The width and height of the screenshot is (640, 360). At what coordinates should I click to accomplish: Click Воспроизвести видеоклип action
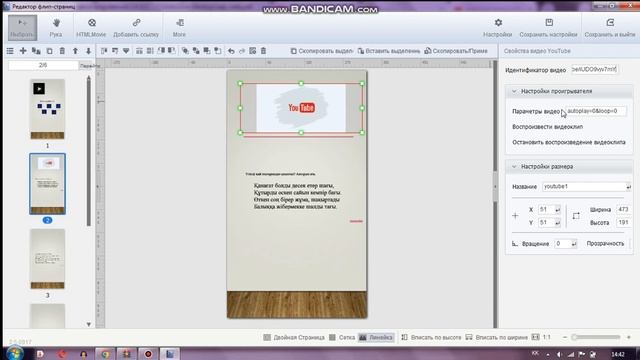click(547, 127)
